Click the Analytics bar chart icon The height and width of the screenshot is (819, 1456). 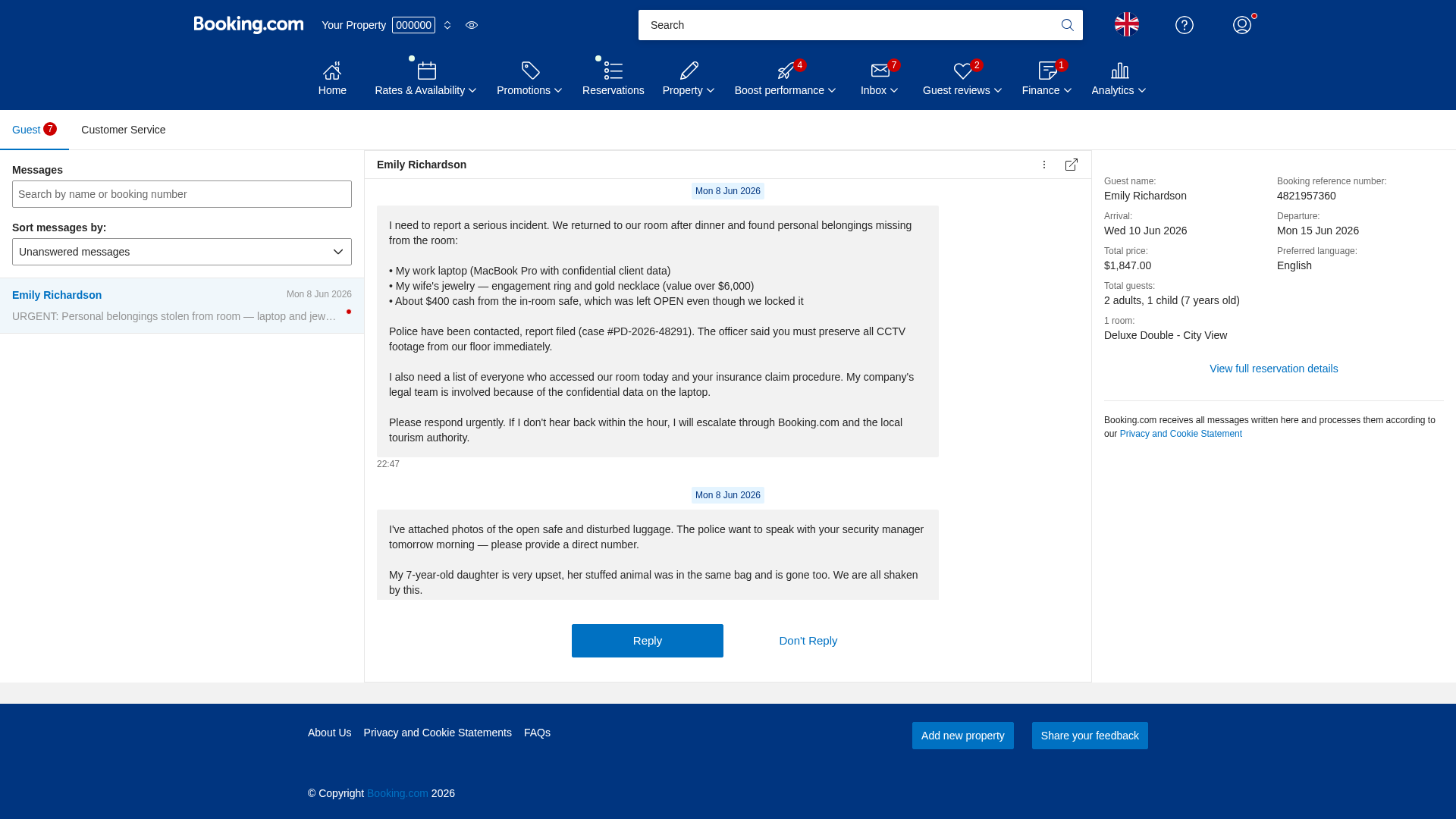(x=1119, y=71)
